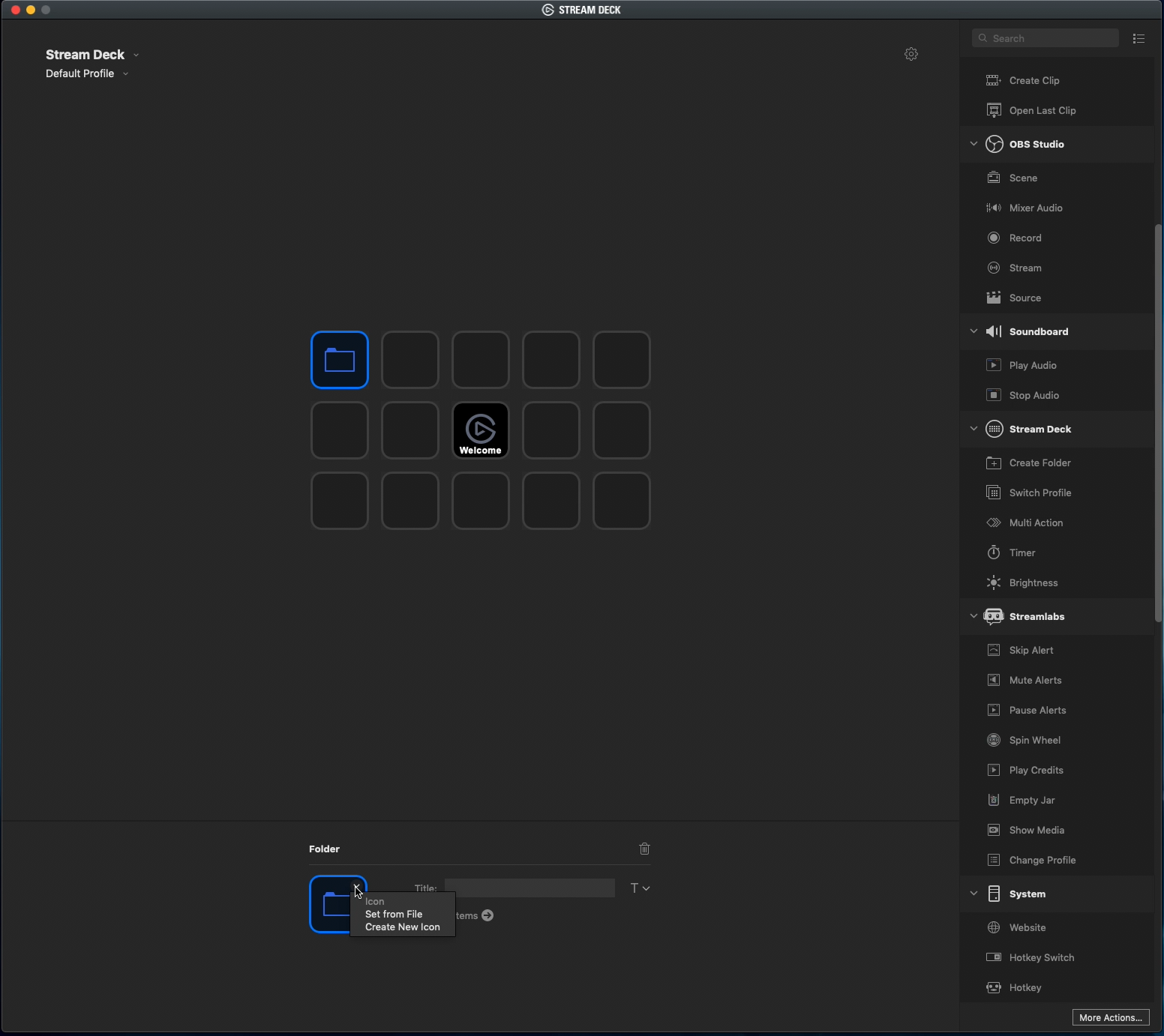Screen dimensions: 1164x1036
Task: Click the Hotkey action icon
Action: [994, 987]
